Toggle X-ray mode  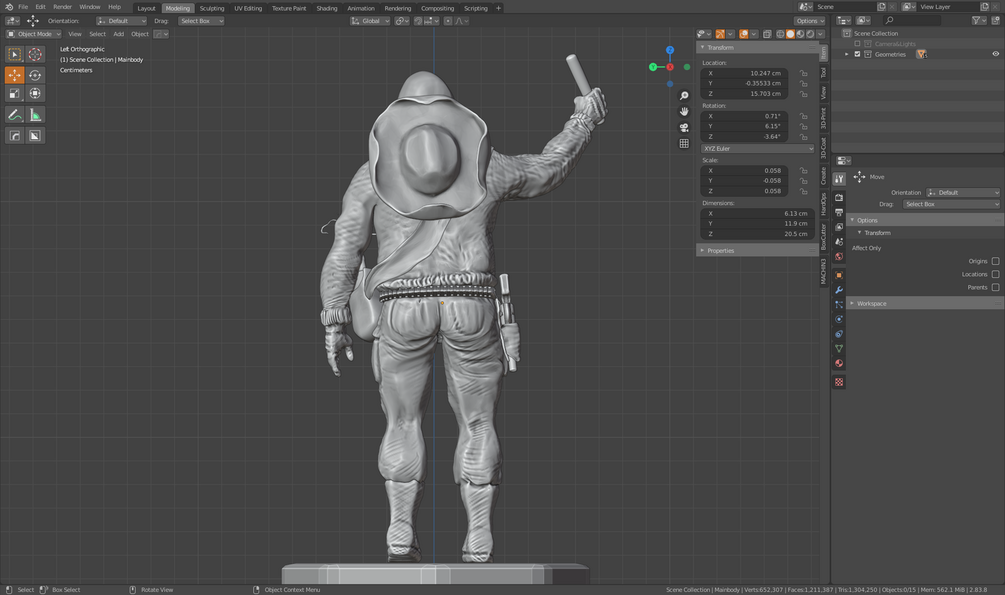pyautogui.click(x=767, y=34)
